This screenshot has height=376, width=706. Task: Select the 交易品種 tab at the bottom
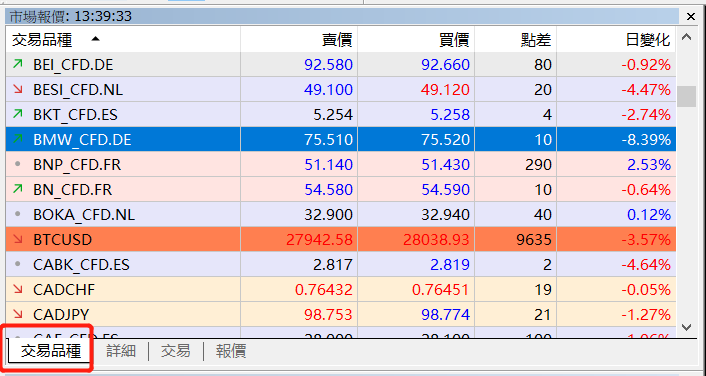coord(50,351)
